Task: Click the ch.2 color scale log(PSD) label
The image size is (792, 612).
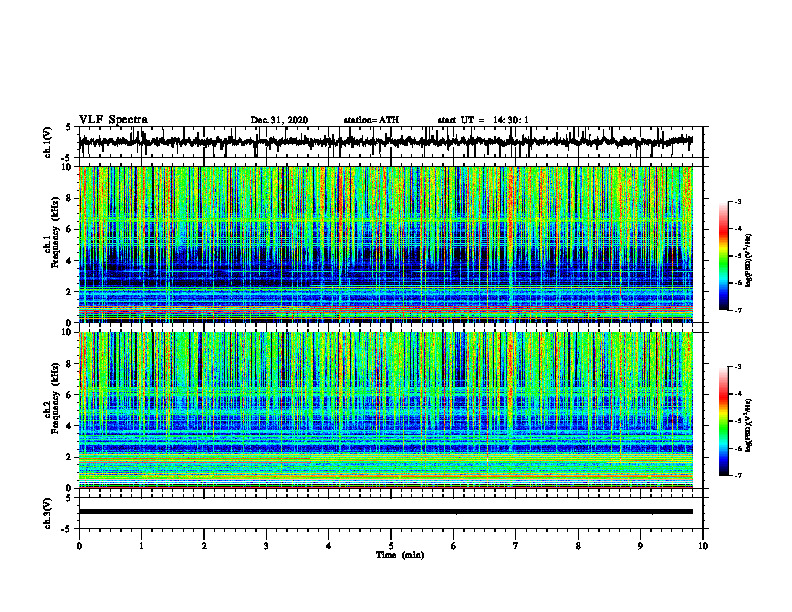Action: (x=749, y=426)
